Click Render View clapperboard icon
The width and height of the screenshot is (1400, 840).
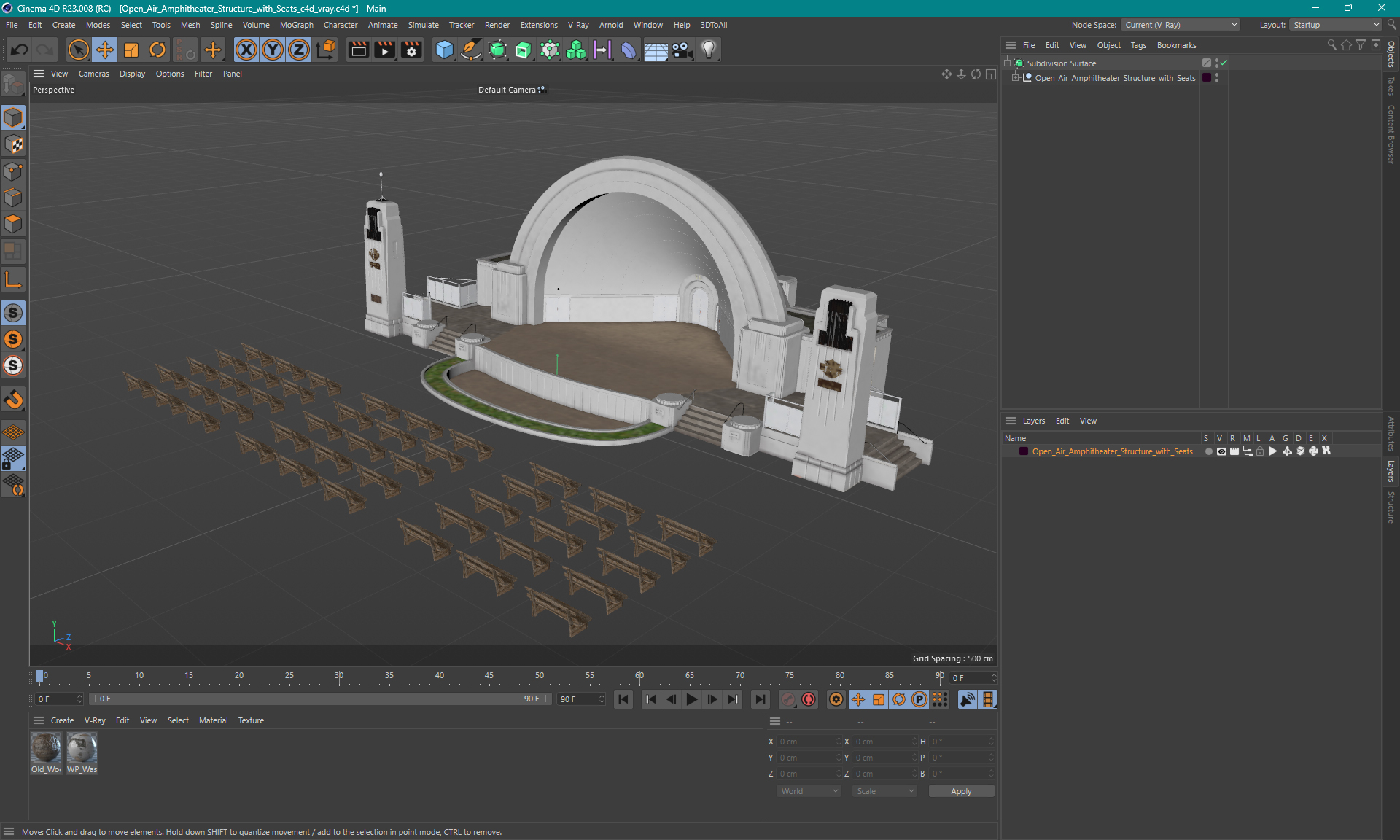click(x=358, y=50)
